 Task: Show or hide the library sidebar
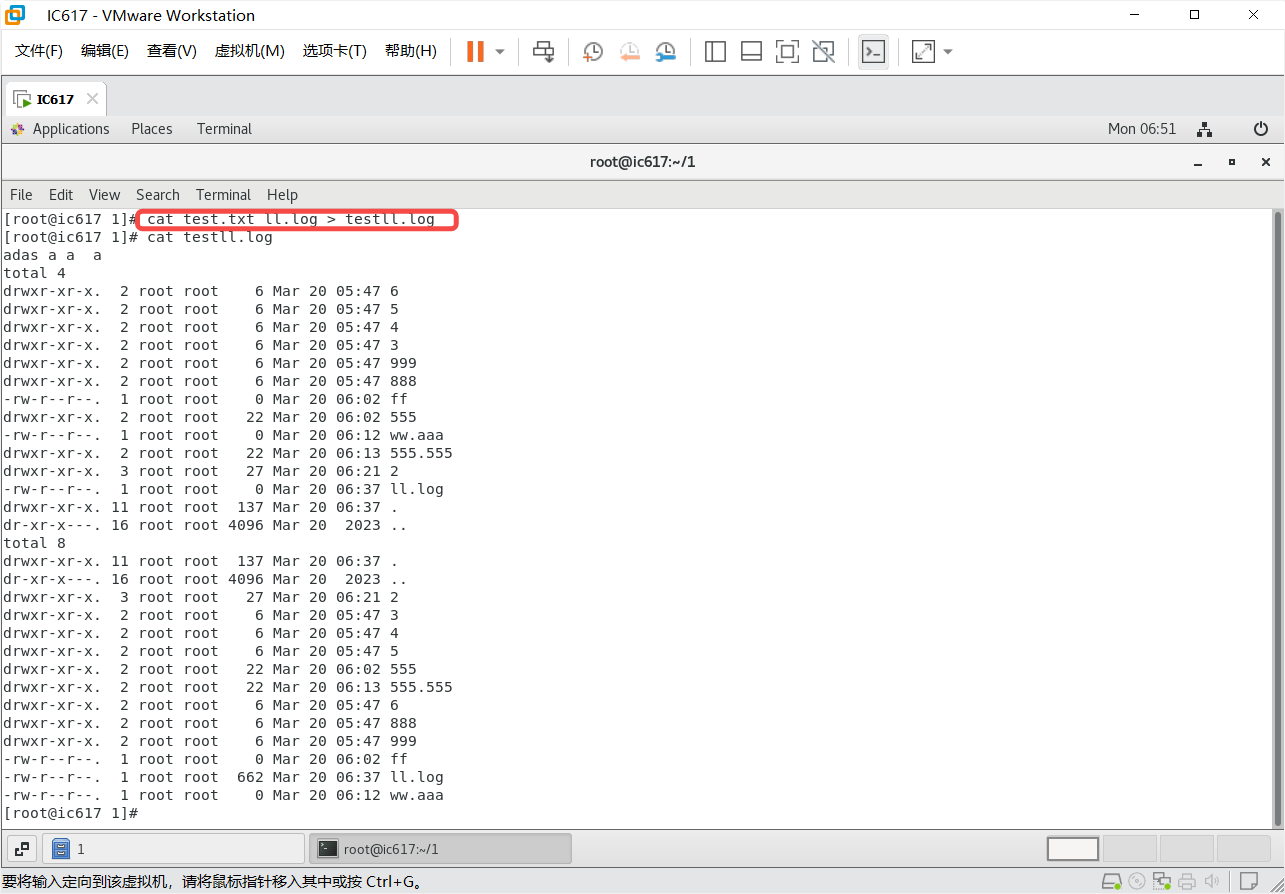[715, 51]
